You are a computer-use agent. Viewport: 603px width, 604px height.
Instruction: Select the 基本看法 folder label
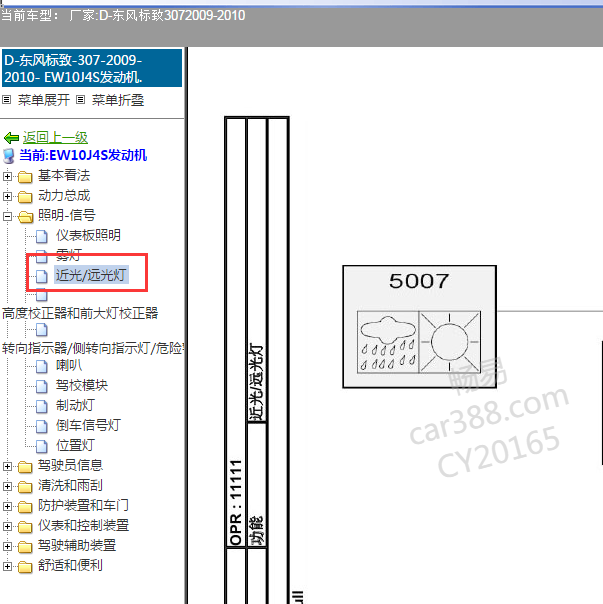click(x=64, y=175)
